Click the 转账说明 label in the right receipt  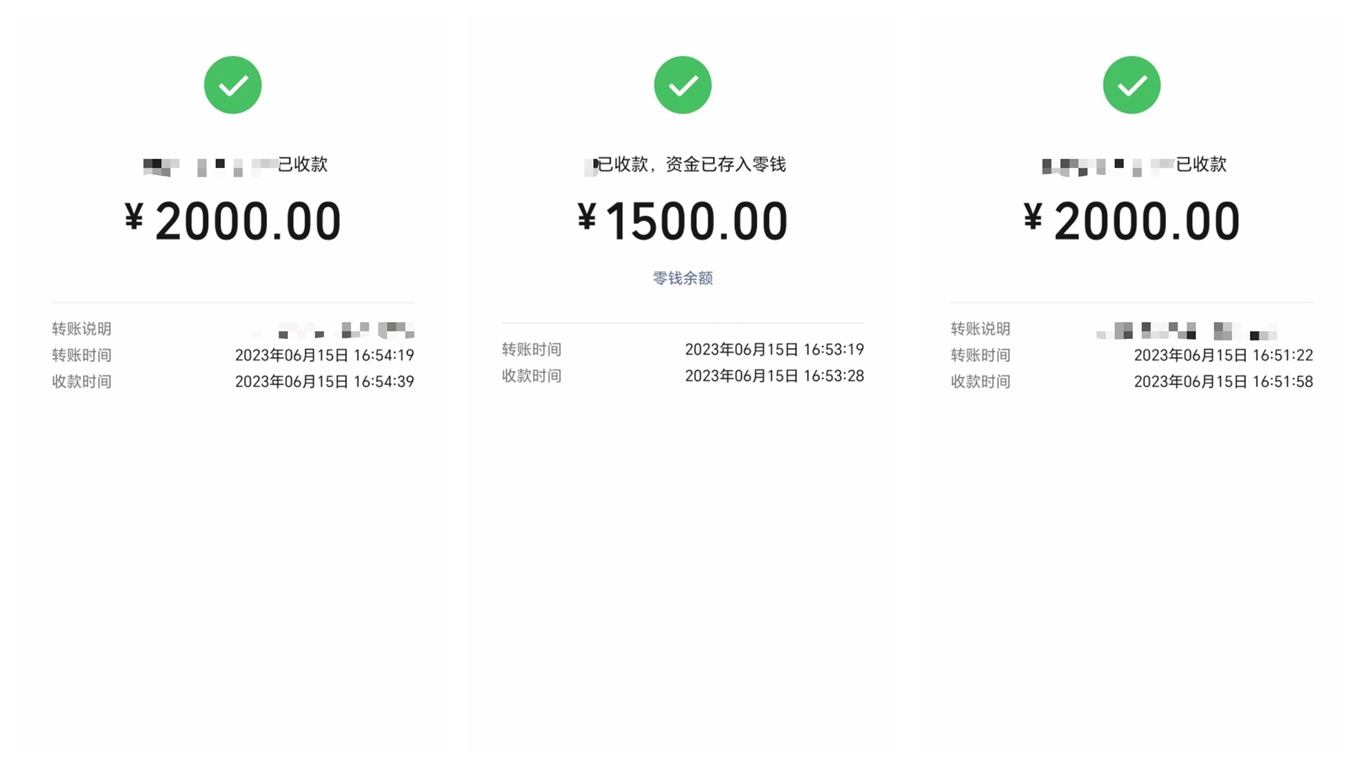(981, 329)
